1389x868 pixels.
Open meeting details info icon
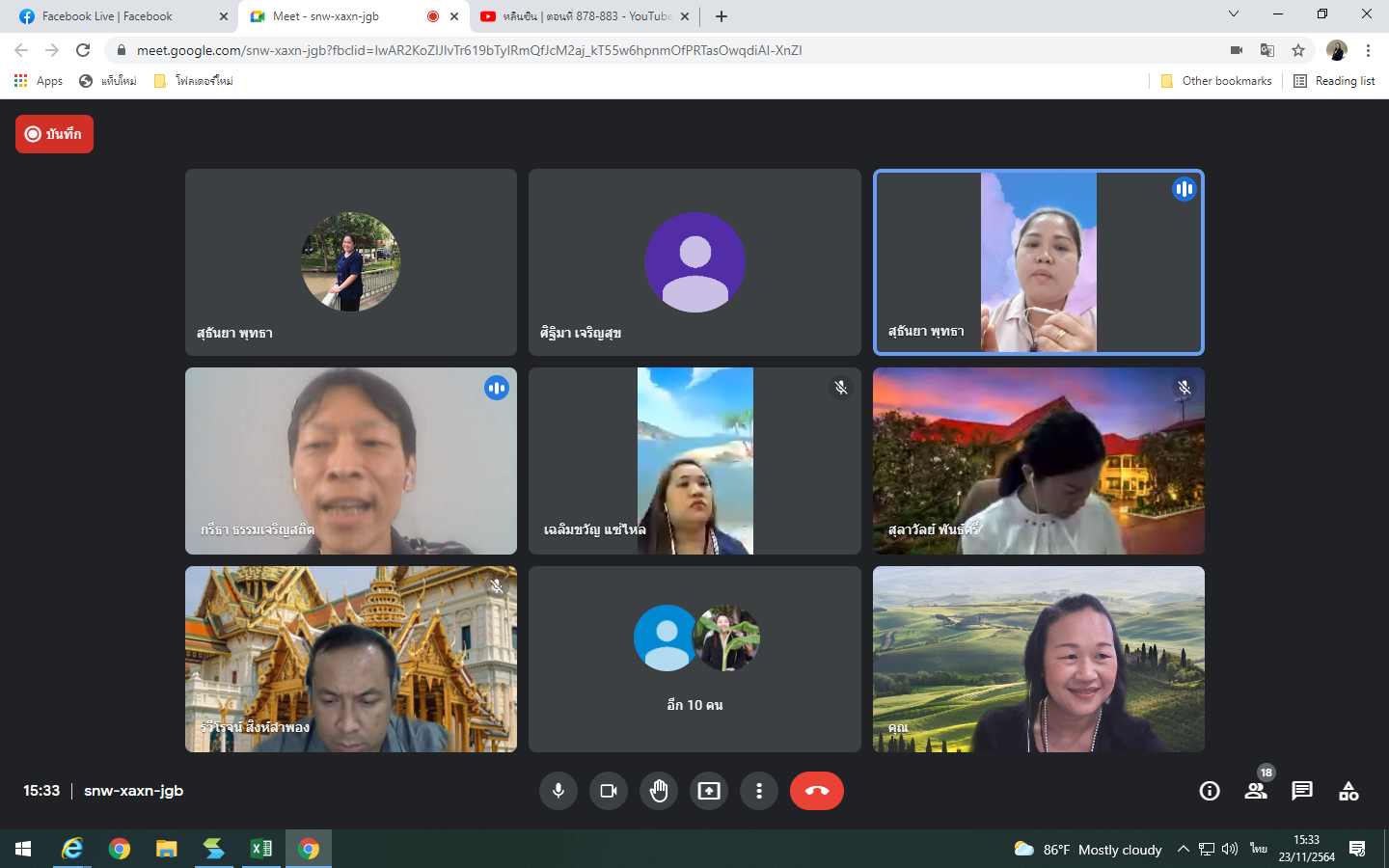[x=1209, y=791]
